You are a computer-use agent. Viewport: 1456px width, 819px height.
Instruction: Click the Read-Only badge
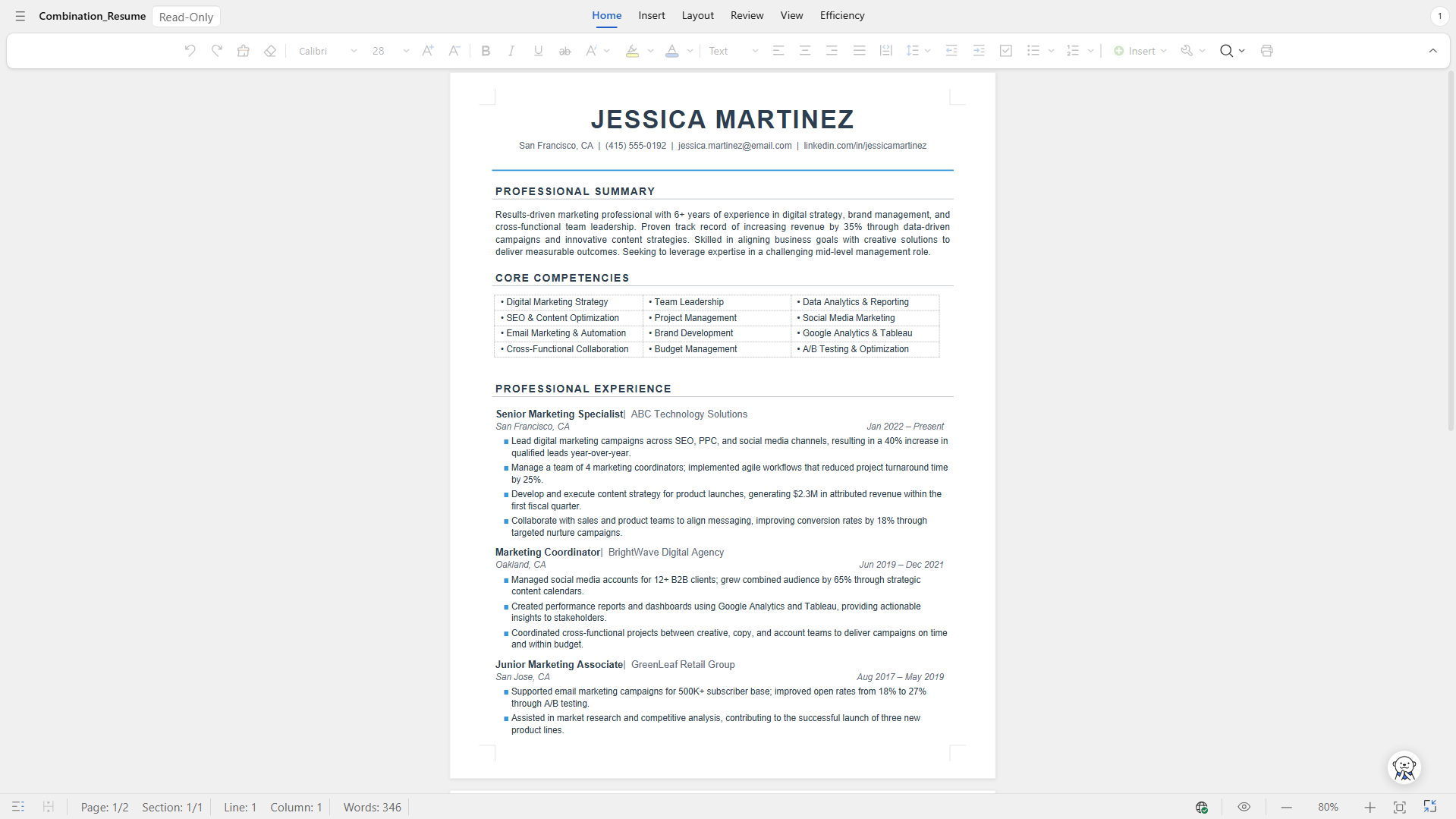(186, 17)
